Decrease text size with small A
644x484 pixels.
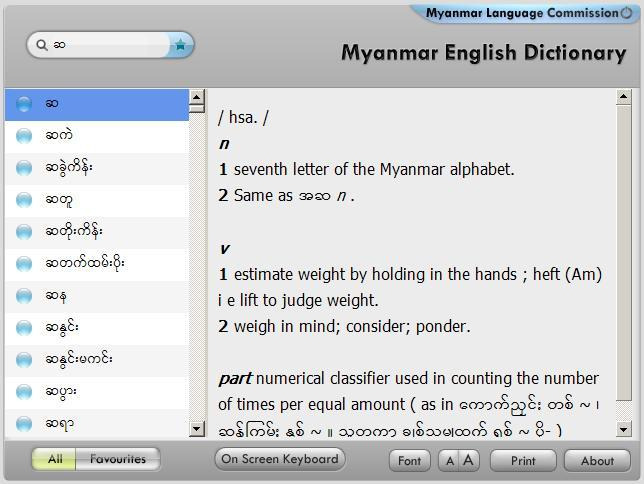coord(449,461)
